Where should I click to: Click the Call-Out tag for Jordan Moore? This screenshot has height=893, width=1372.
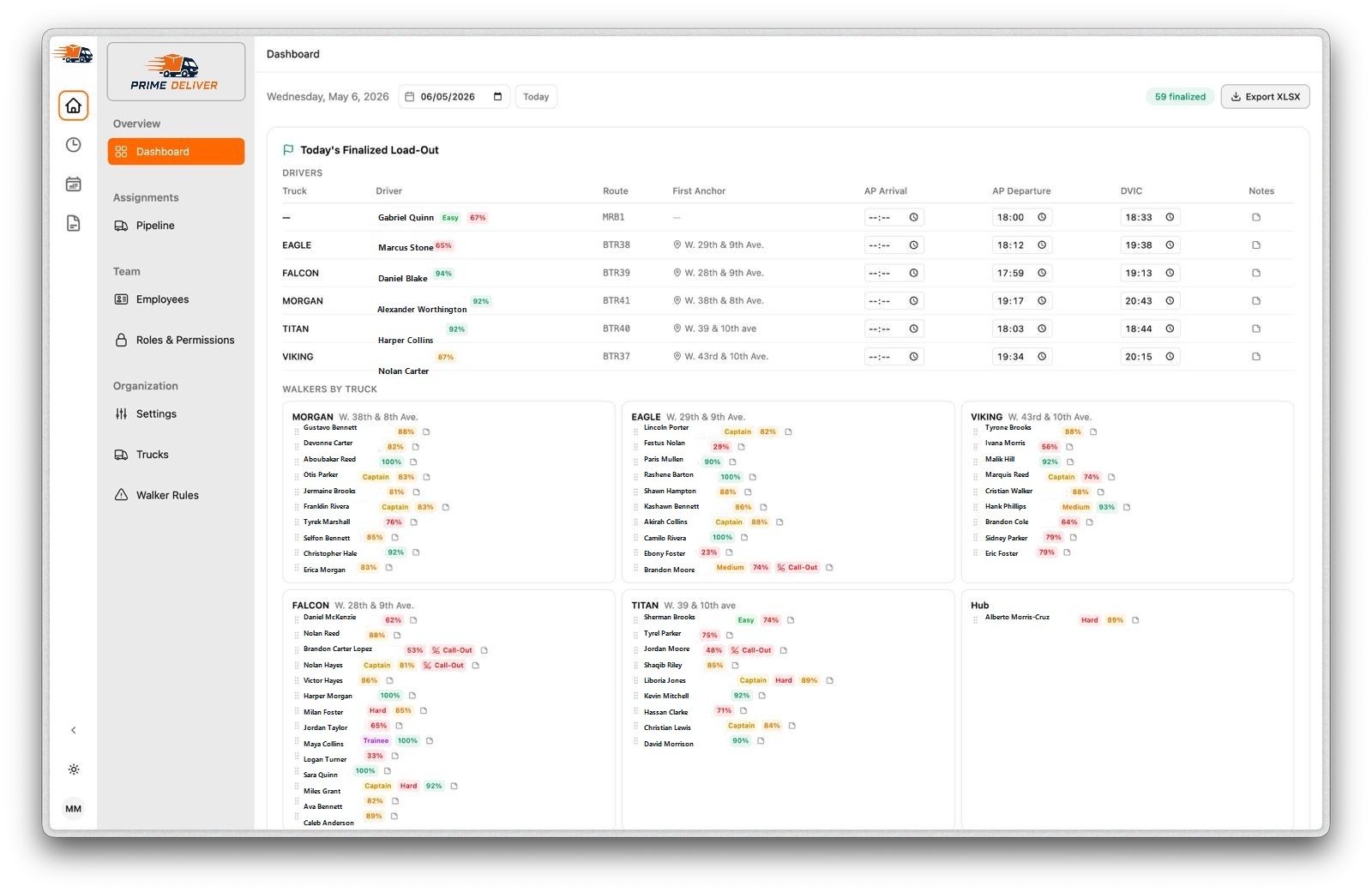click(751, 650)
